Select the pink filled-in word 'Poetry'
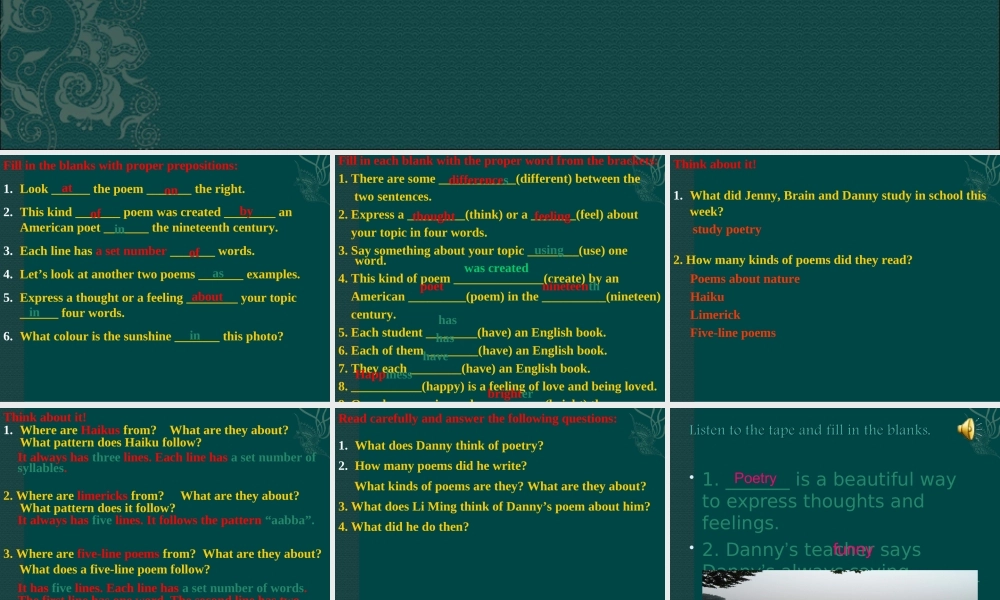This screenshot has height=600, width=1000. (x=755, y=478)
